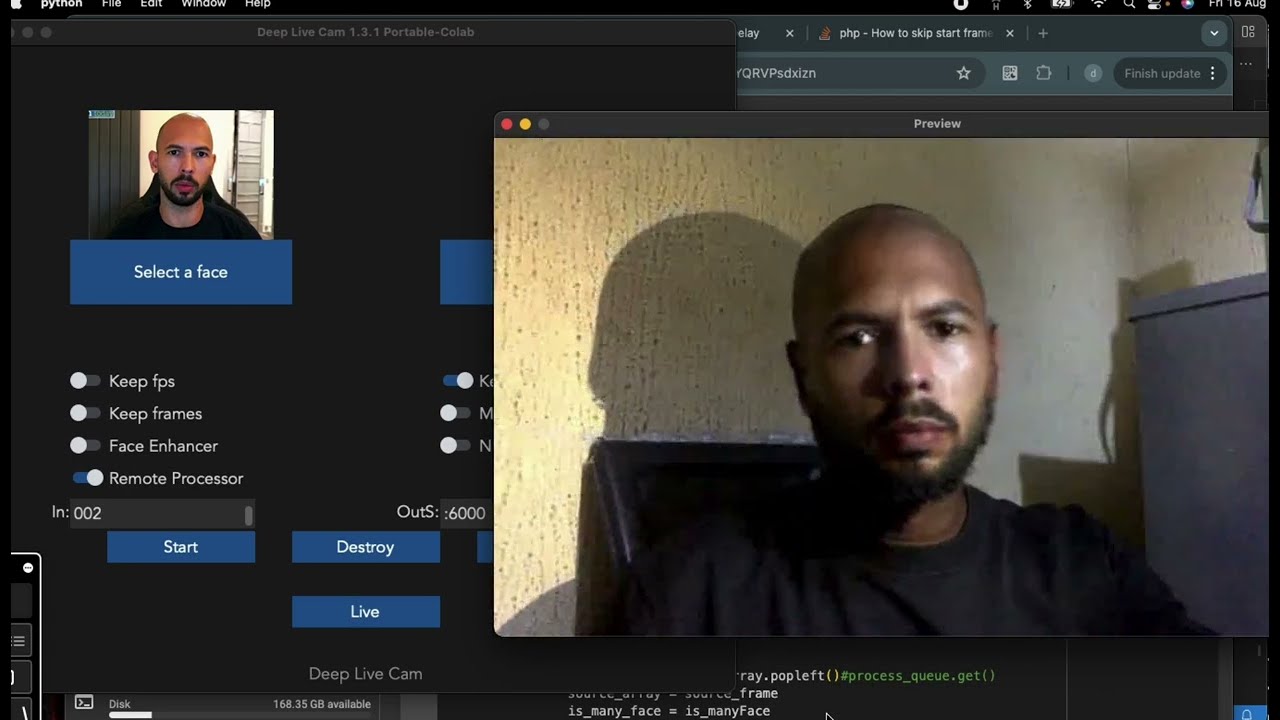Screen dimensions: 1280x720
Task: Close the tab ending in 'elay'
Action: tap(790, 33)
